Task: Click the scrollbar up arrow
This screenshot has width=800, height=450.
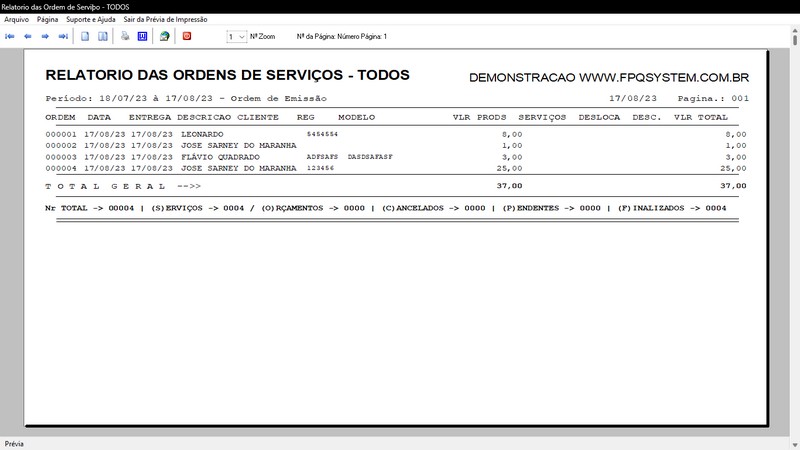Action: click(x=795, y=31)
